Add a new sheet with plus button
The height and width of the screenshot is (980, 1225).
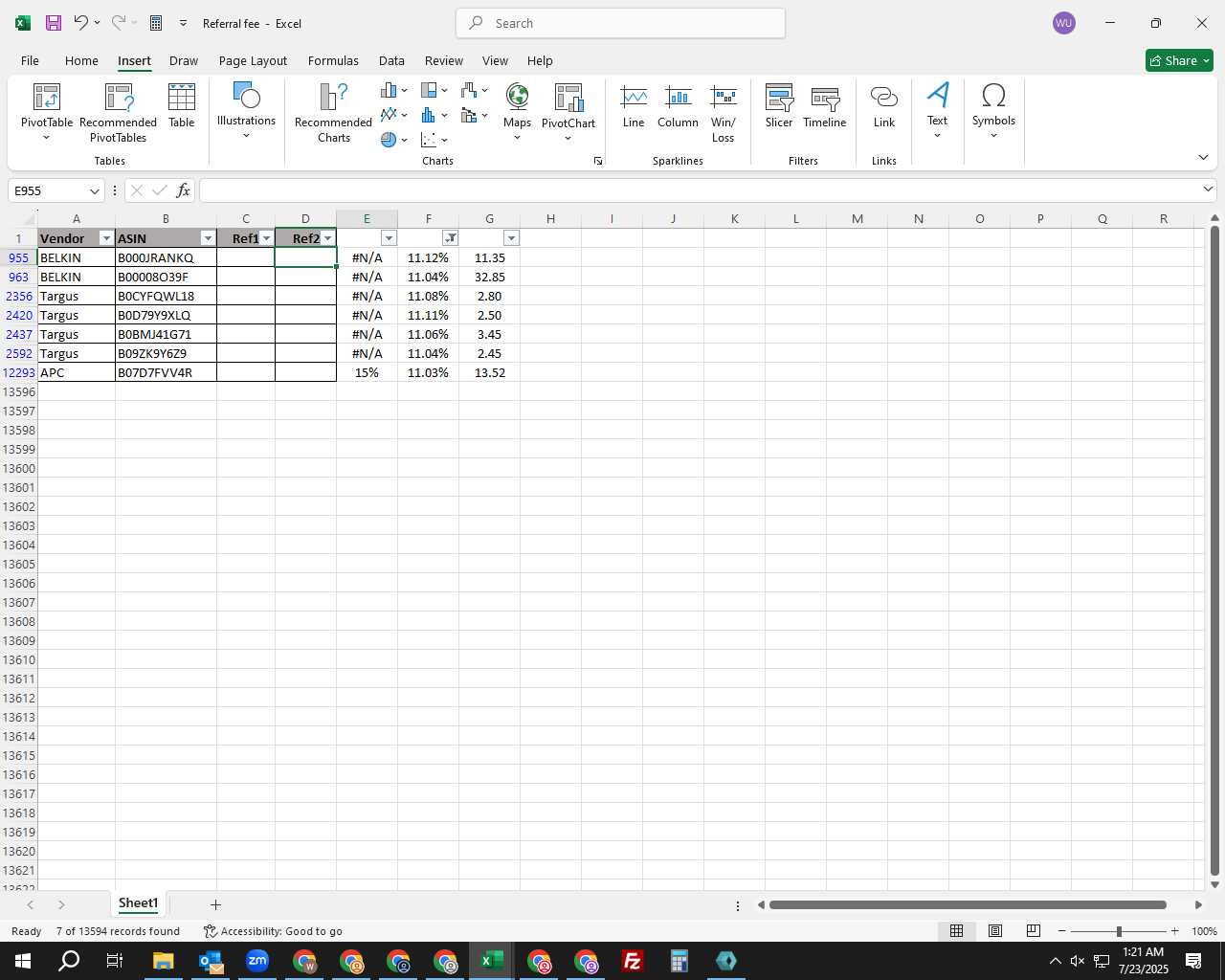coord(215,904)
